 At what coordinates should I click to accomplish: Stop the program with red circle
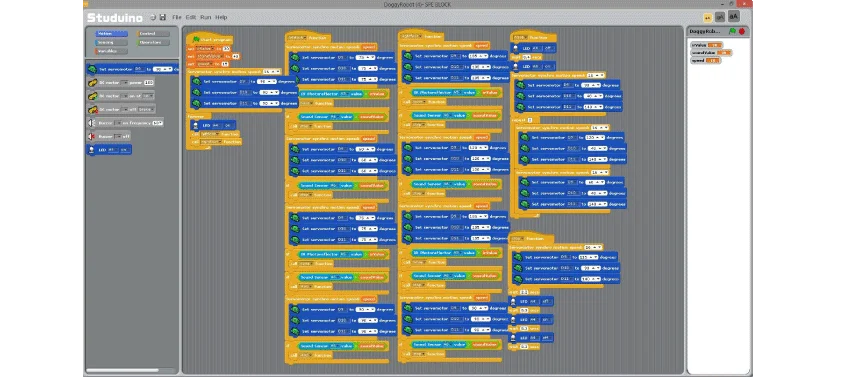[741, 31]
